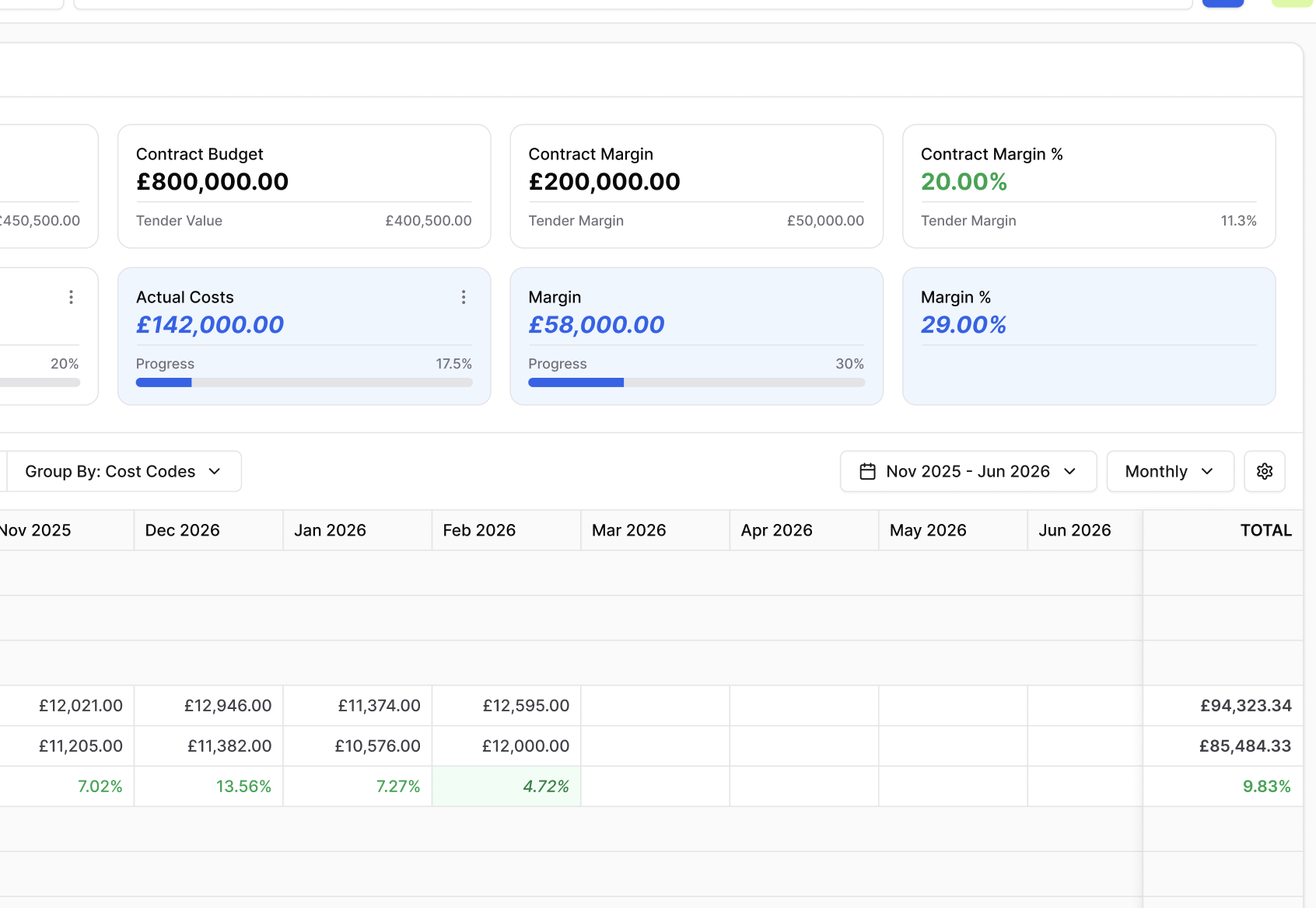Click the Apr 2026 column header
The height and width of the screenshot is (908, 1316).
tap(804, 530)
